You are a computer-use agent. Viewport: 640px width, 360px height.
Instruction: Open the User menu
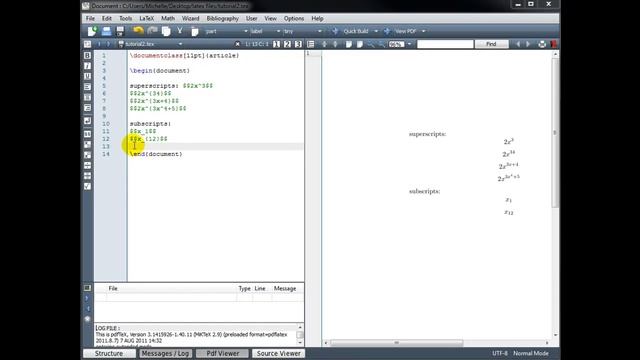click(252, 18)
